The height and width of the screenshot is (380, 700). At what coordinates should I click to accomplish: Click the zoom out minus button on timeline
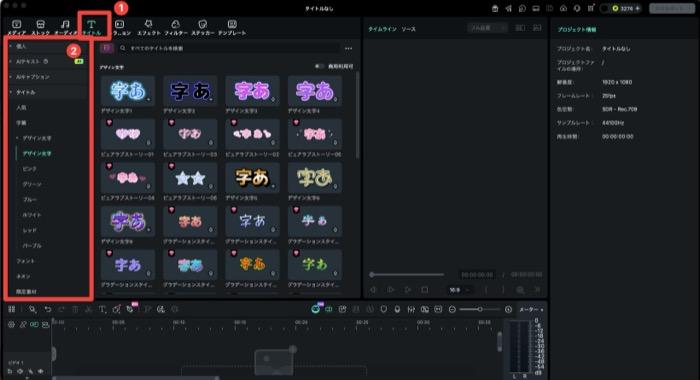click(452, 309)
